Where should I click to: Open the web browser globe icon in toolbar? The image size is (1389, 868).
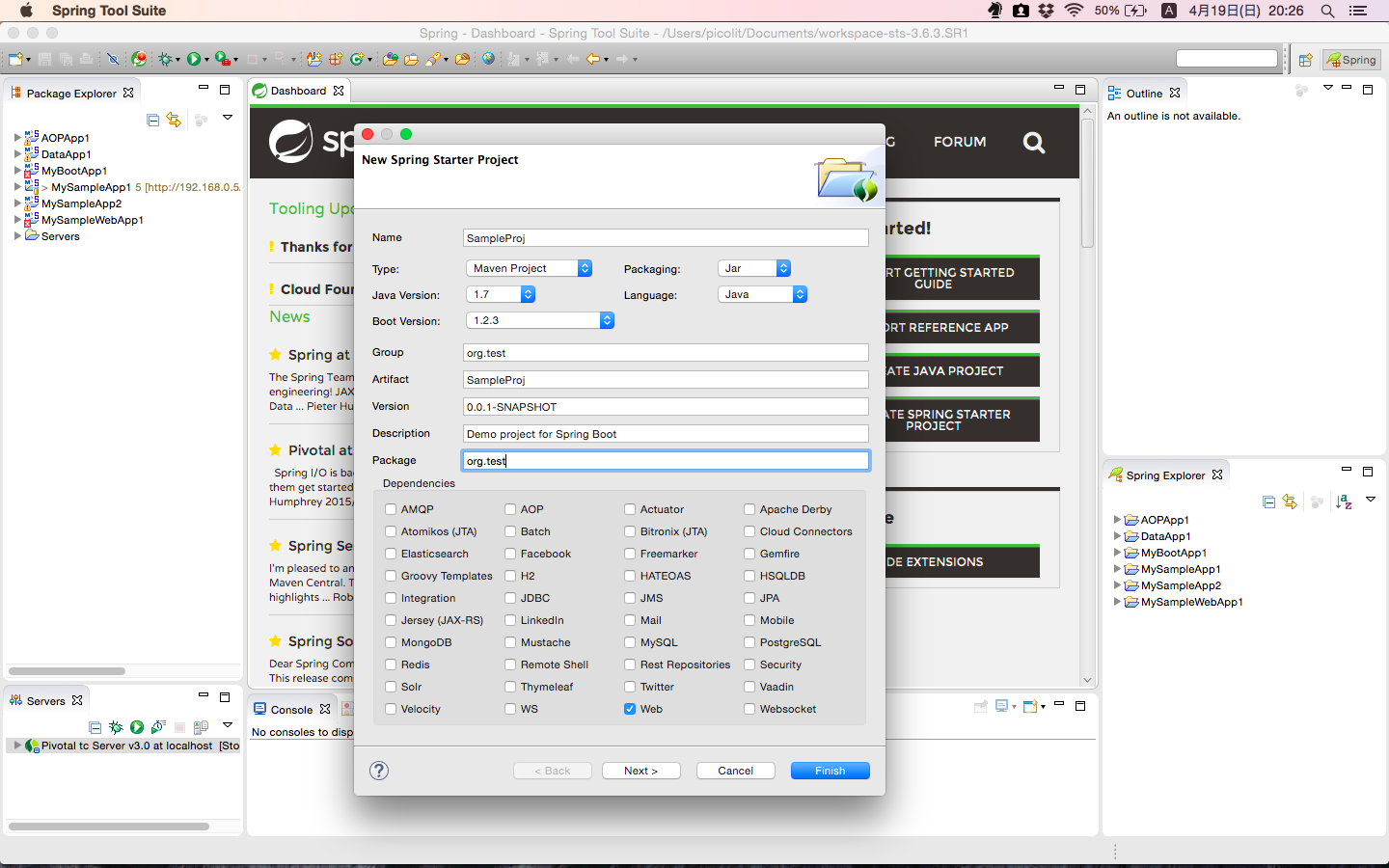pos(488,60)
